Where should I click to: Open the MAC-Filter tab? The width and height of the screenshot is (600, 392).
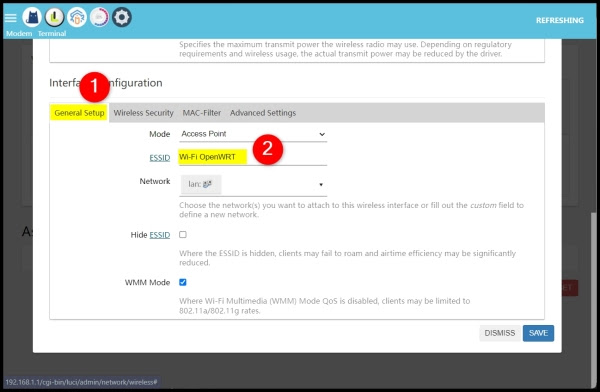coord(202,113)
